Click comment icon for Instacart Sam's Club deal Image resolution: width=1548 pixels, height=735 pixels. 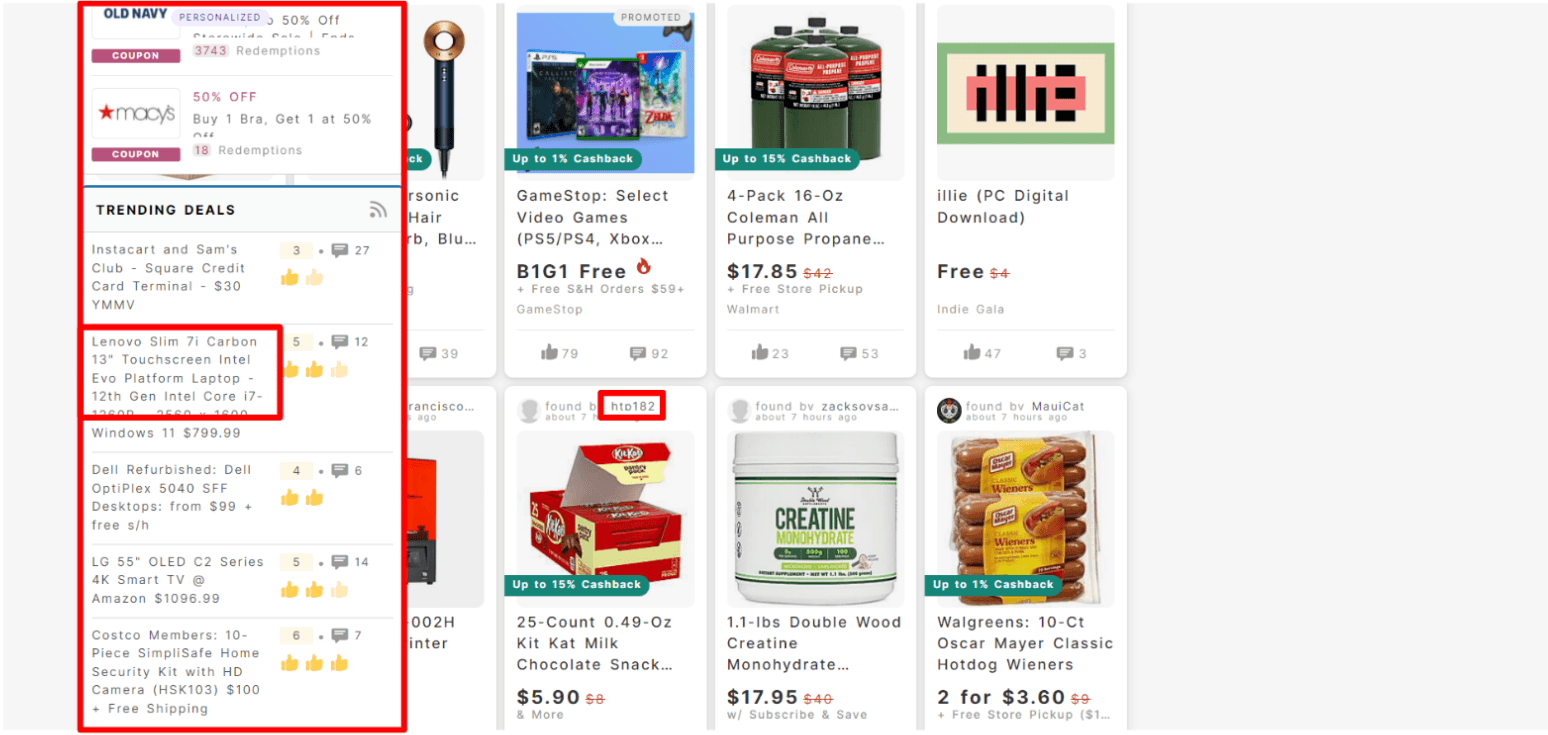[x=340, y=250]
